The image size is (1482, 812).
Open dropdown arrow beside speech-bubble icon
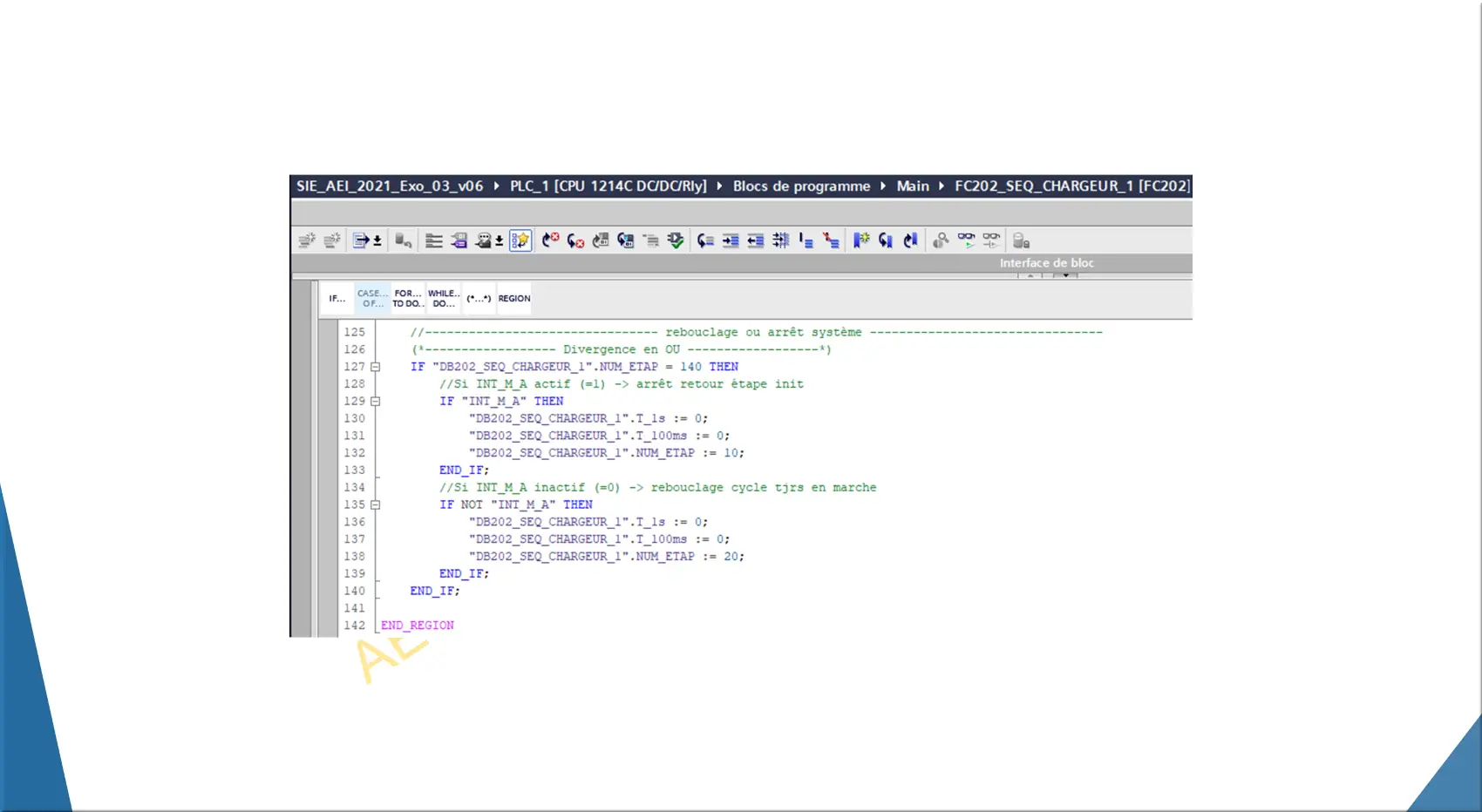(x=500, y=241)
